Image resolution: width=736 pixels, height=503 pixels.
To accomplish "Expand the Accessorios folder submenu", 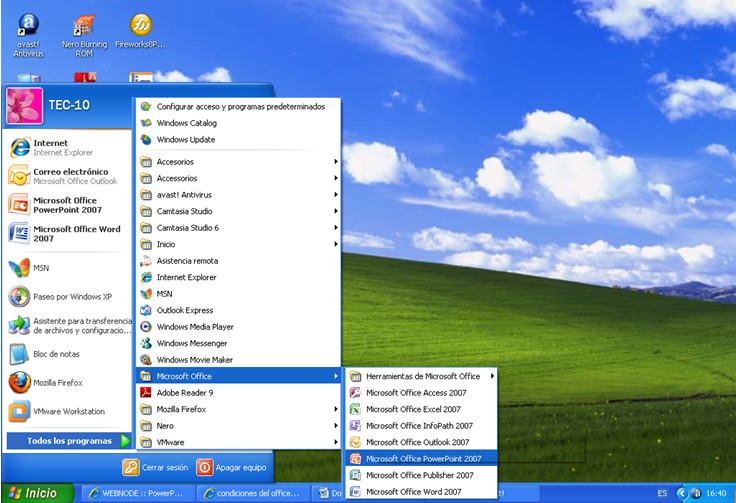I will tap(238, 178).
